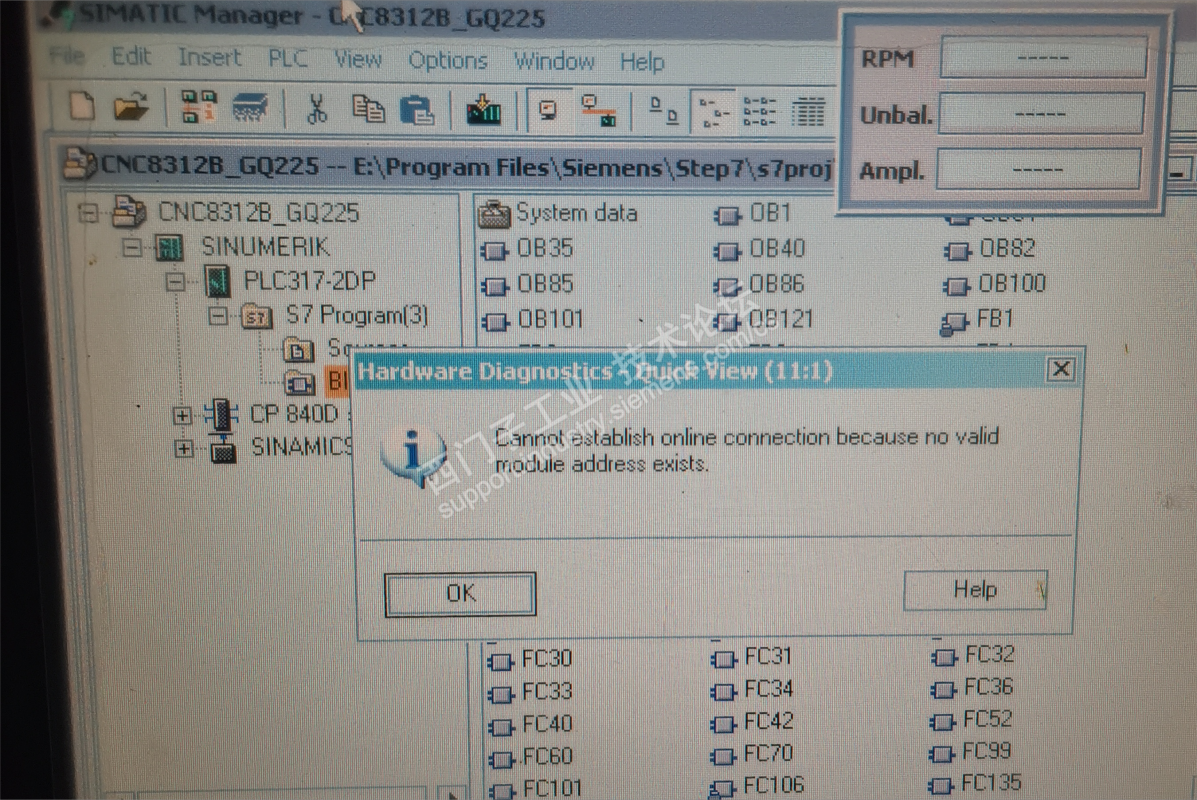Image resolution: width=1197 pixels, height=800 pixels.
Task: Collapse the PLC317-2DP node
Action: (175, 282)
